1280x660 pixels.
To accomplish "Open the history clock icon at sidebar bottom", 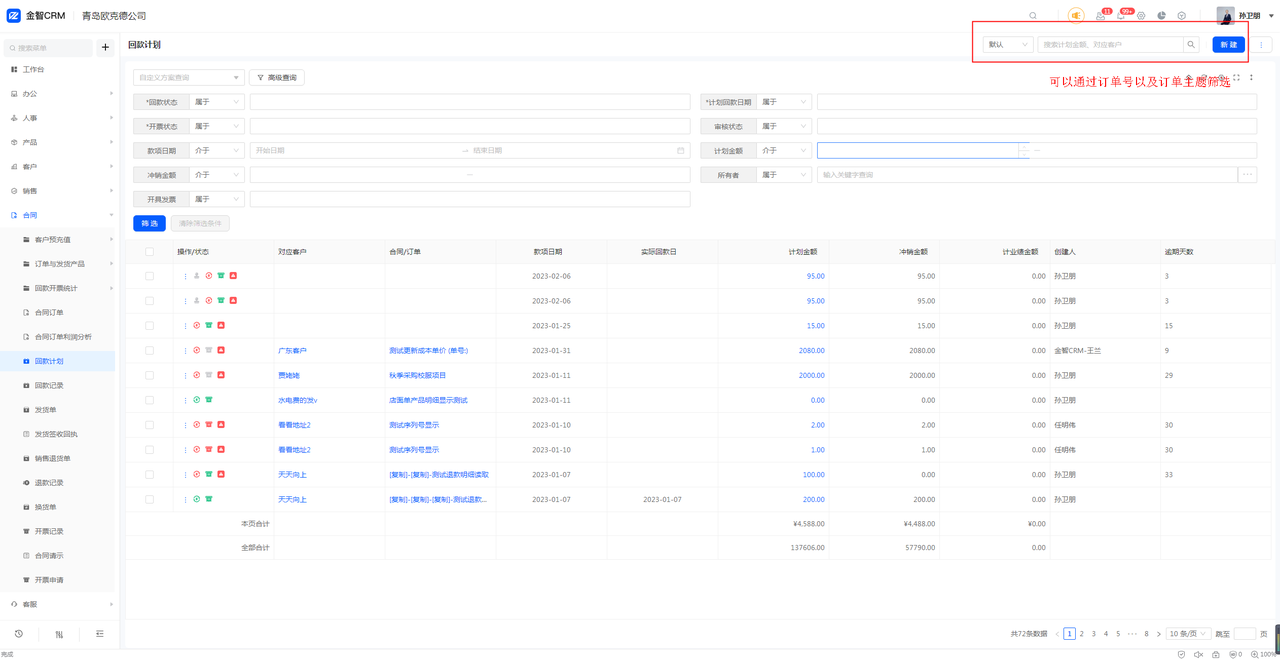I will point(19,634).
